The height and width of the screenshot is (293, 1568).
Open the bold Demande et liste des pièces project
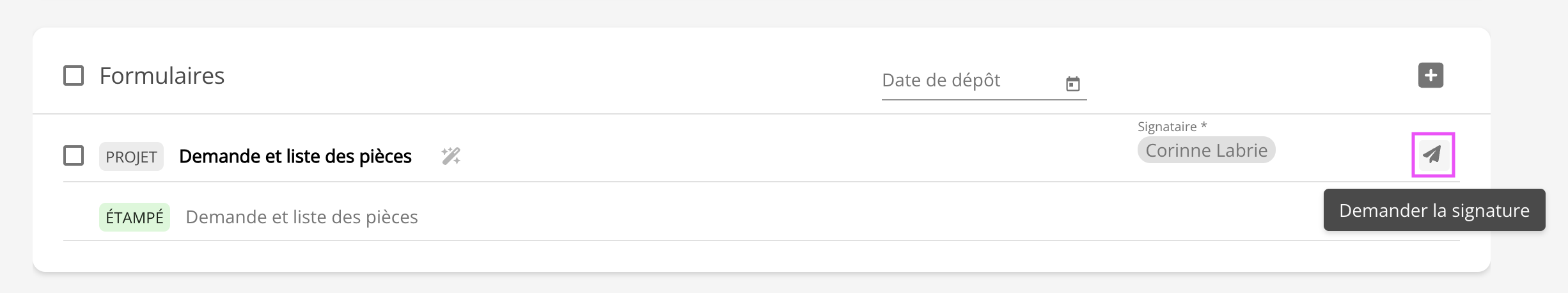[295, 156]
